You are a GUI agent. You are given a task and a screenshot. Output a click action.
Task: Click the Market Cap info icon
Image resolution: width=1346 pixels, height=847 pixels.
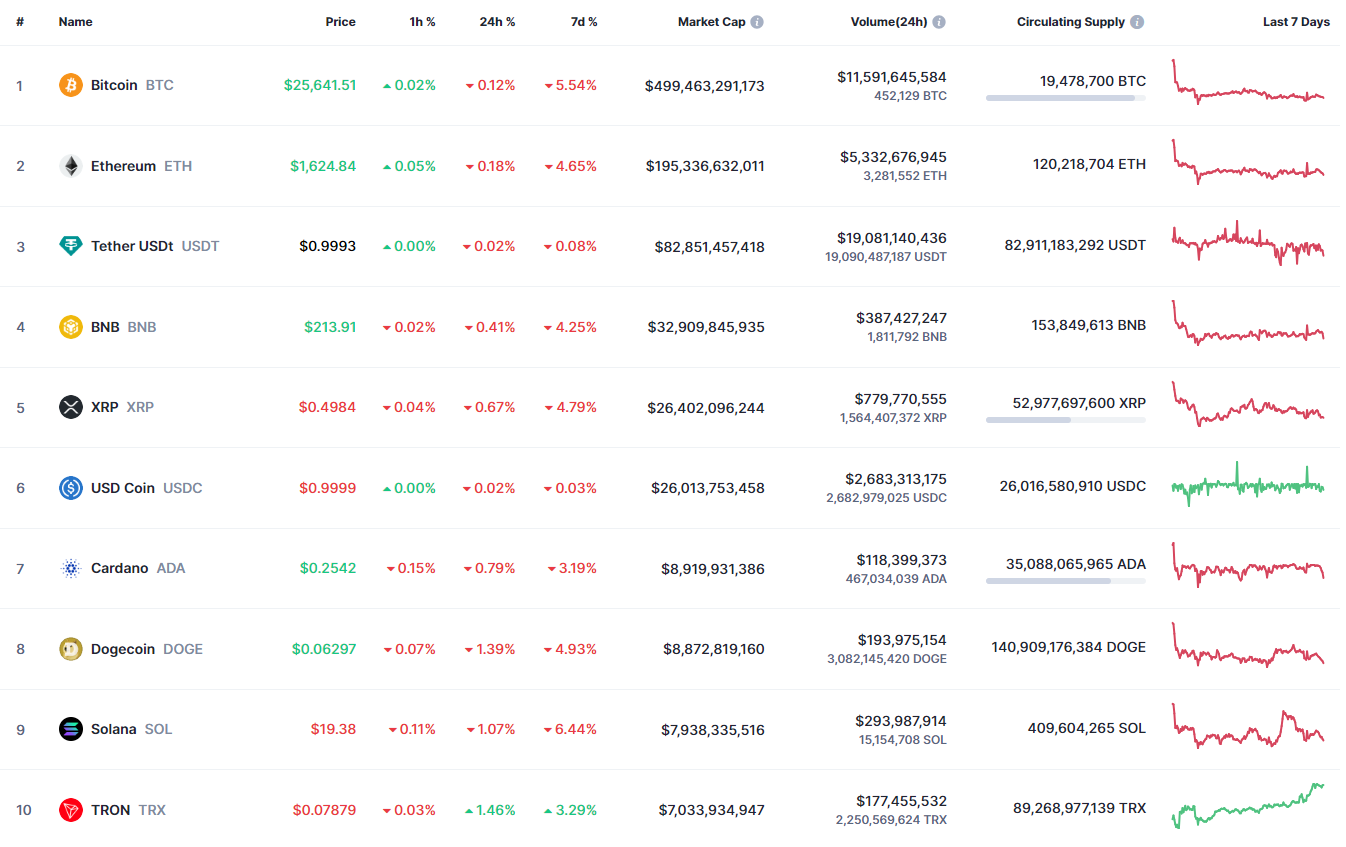tap(757, 22)
